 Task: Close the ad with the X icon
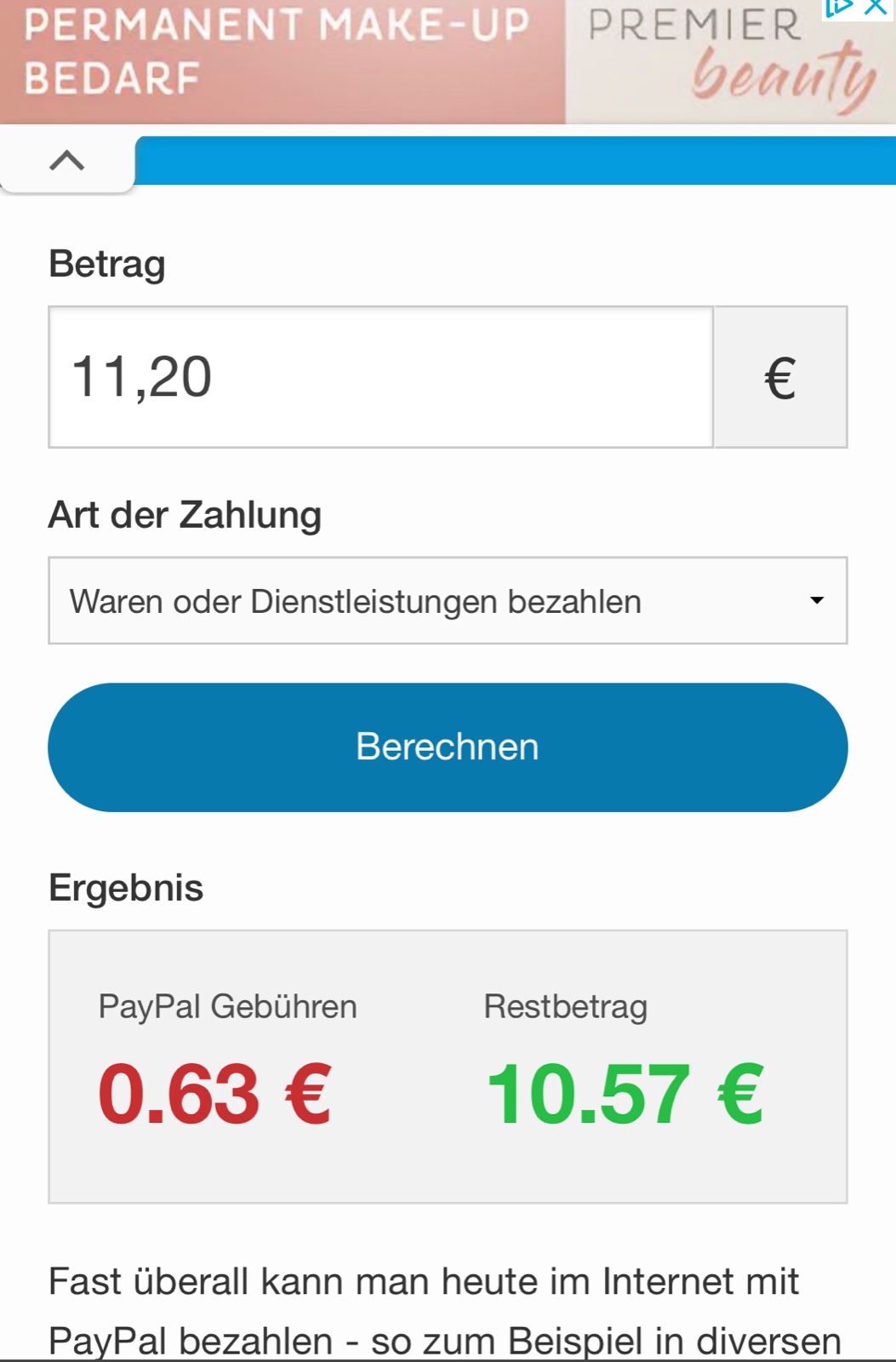coord(876,8)
